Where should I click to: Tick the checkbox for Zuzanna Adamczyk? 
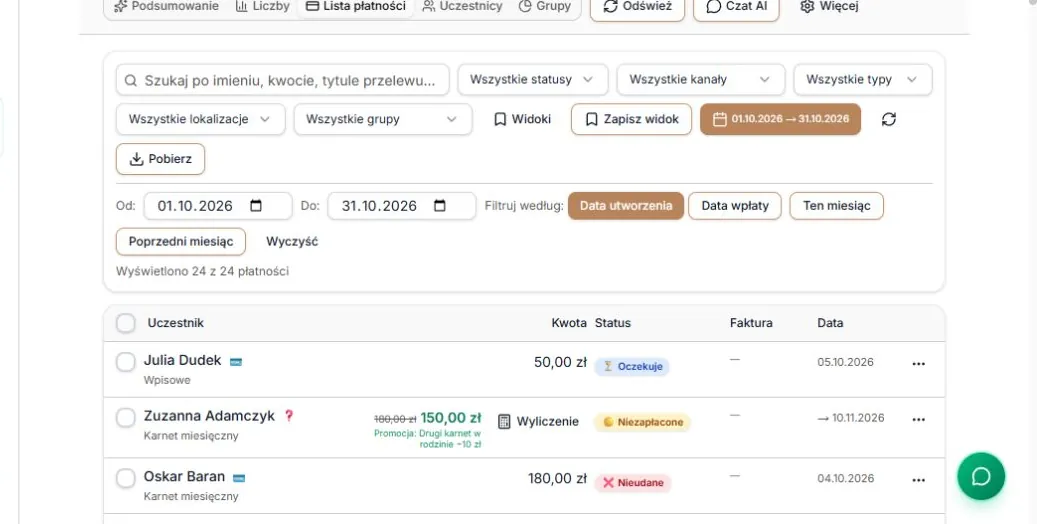126,417
